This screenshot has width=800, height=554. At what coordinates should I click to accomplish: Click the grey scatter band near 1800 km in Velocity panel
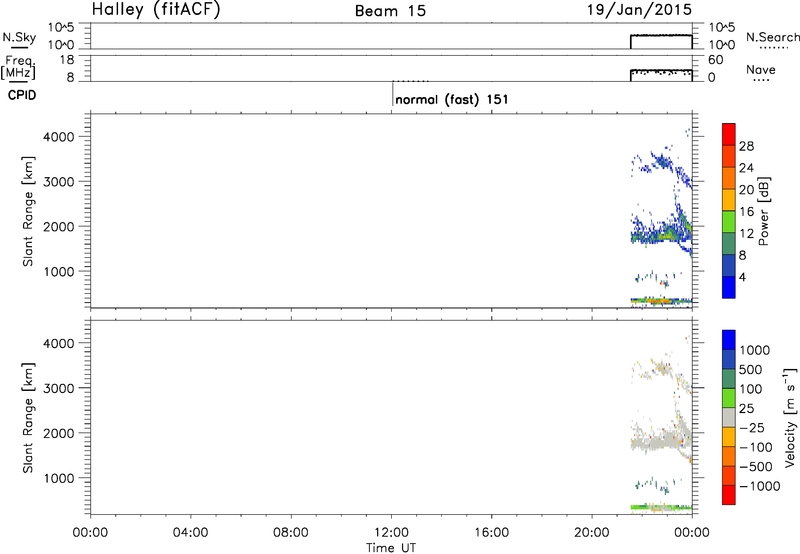coord(661,442)
